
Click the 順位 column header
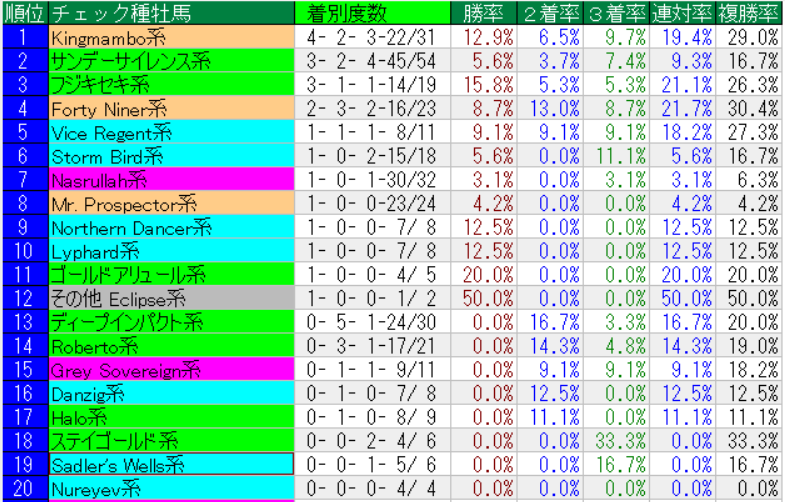click(23, 13)
